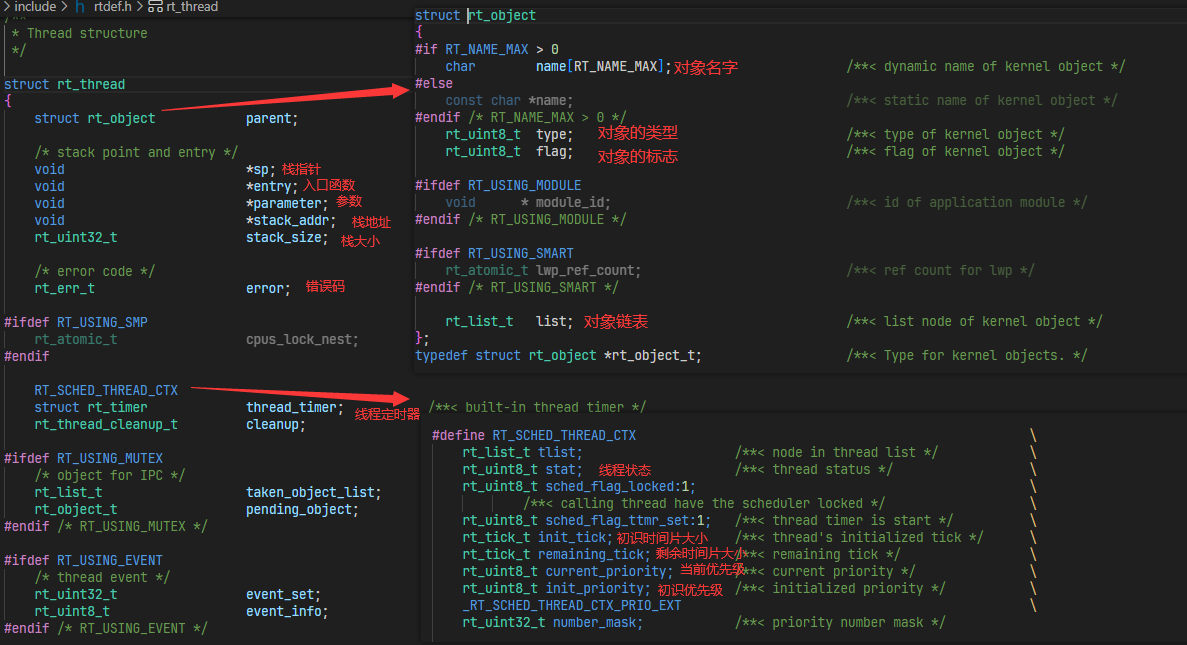This screenshot has width=1187, height=645.
Task: Click the 'thread_timer;' member
Action: point(294,407)
